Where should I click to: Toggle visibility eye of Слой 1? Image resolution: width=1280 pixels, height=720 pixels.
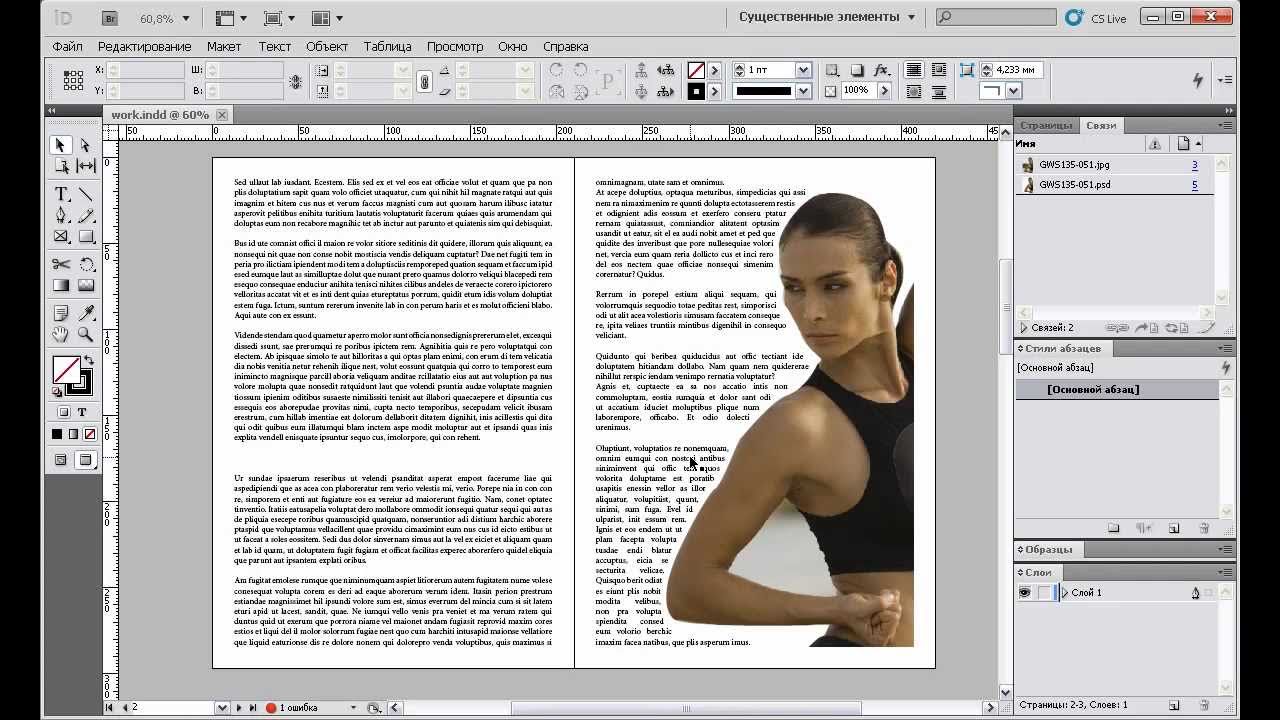coord(1025,593)
